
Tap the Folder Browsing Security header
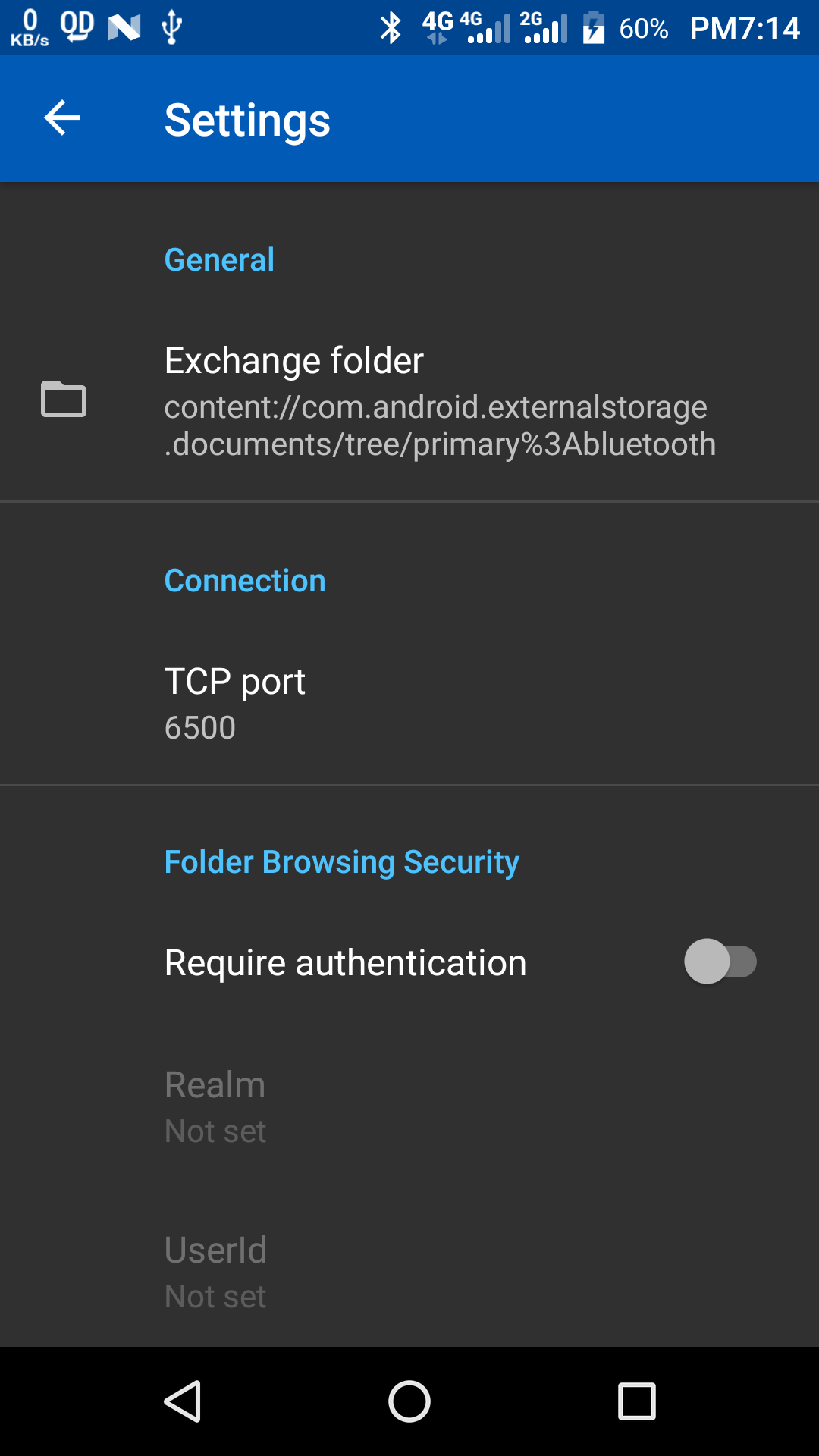pos(341,862)
